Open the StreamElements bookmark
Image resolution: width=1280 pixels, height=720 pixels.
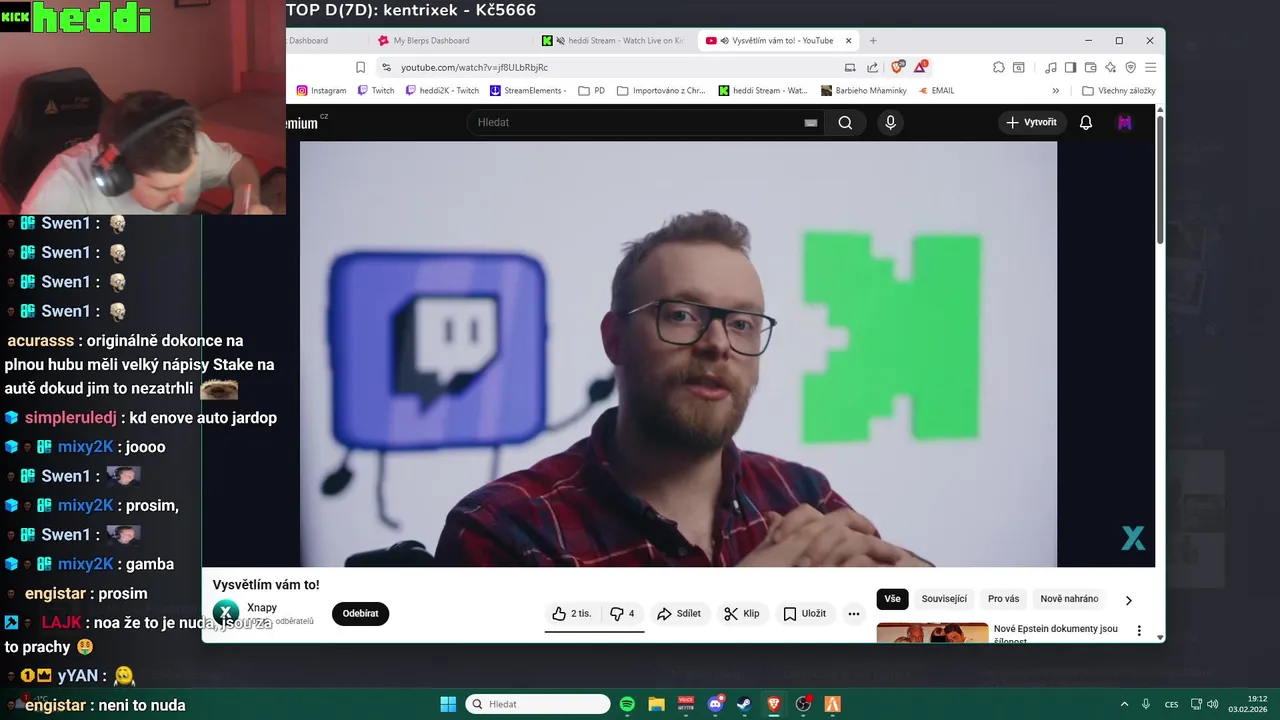[528, 90]
